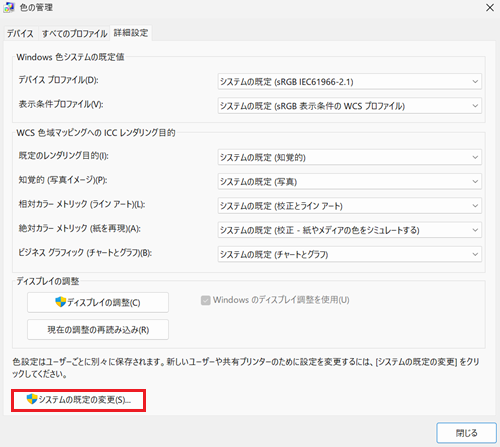Click the 色の管理 window title text

coord(36,8)
